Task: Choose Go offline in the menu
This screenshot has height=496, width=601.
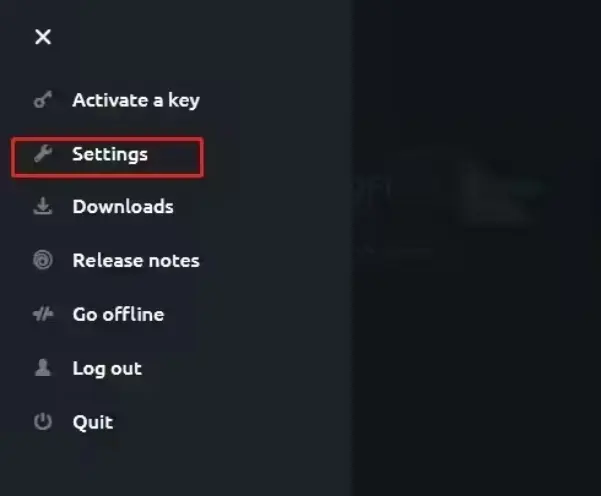Action: (x=99, y=314)
